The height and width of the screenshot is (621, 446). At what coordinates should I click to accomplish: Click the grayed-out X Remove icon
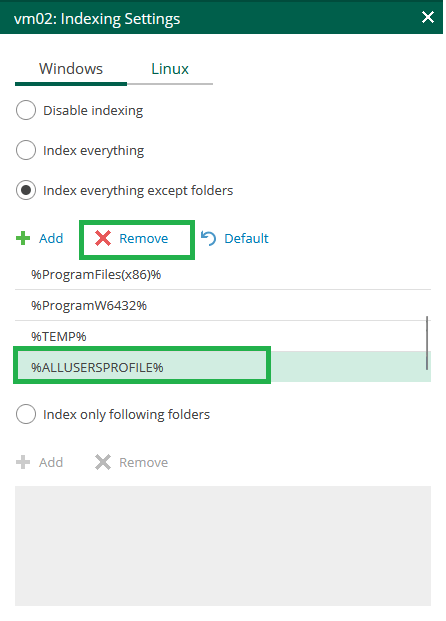(x=103, y=462)
